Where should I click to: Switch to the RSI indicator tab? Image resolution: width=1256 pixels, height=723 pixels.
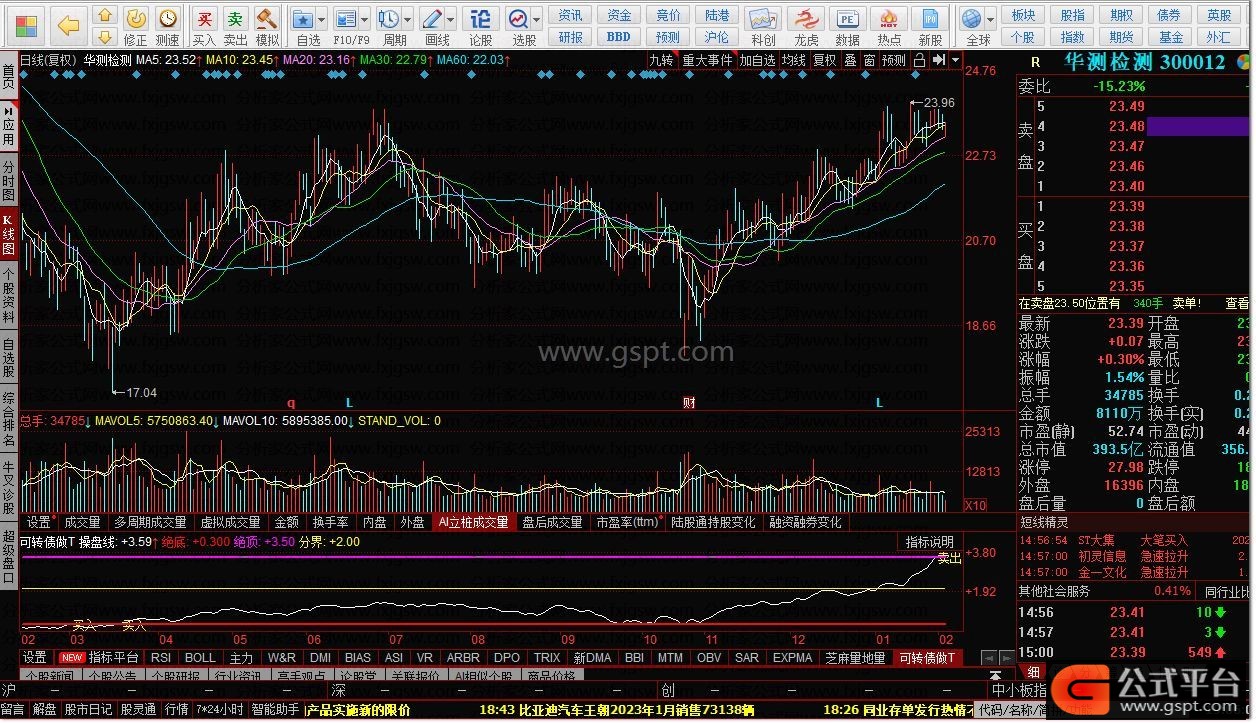160,658
